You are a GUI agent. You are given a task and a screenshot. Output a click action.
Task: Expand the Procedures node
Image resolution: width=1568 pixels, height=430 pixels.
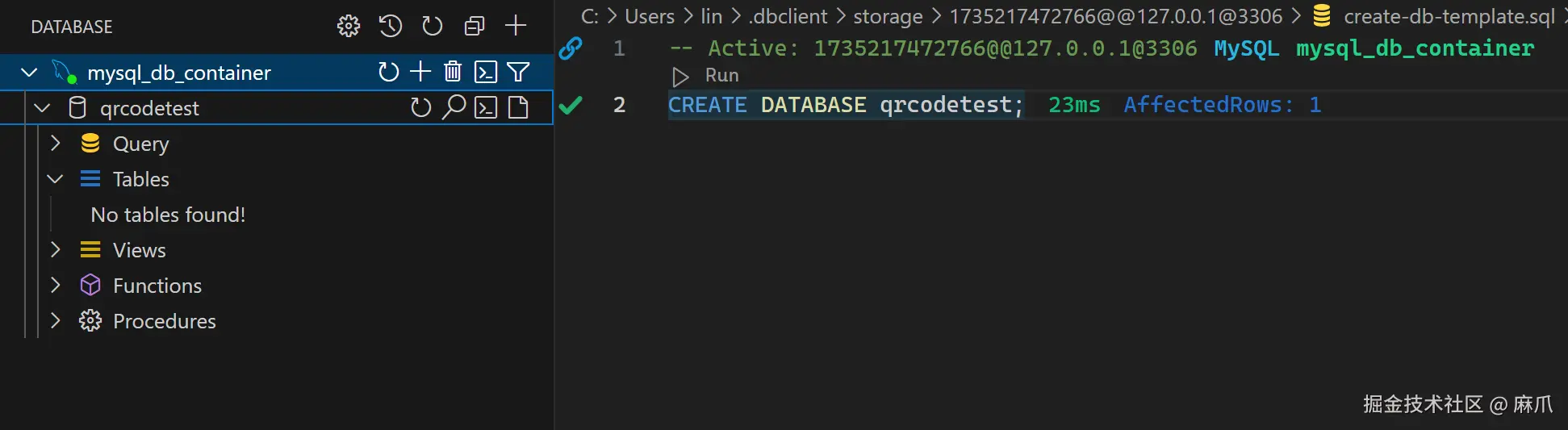55,321
